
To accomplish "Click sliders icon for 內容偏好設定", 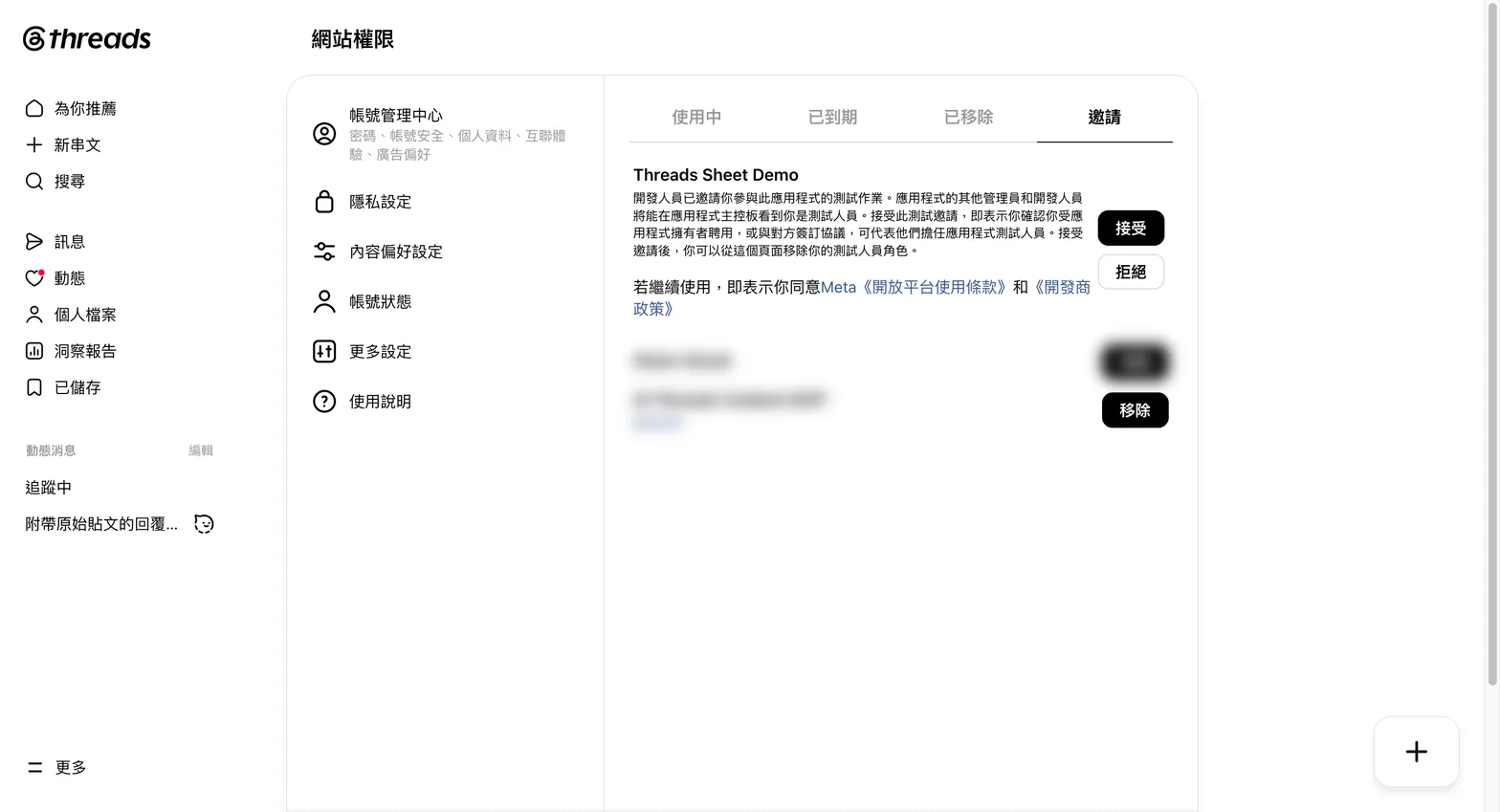I will point(324,252).
